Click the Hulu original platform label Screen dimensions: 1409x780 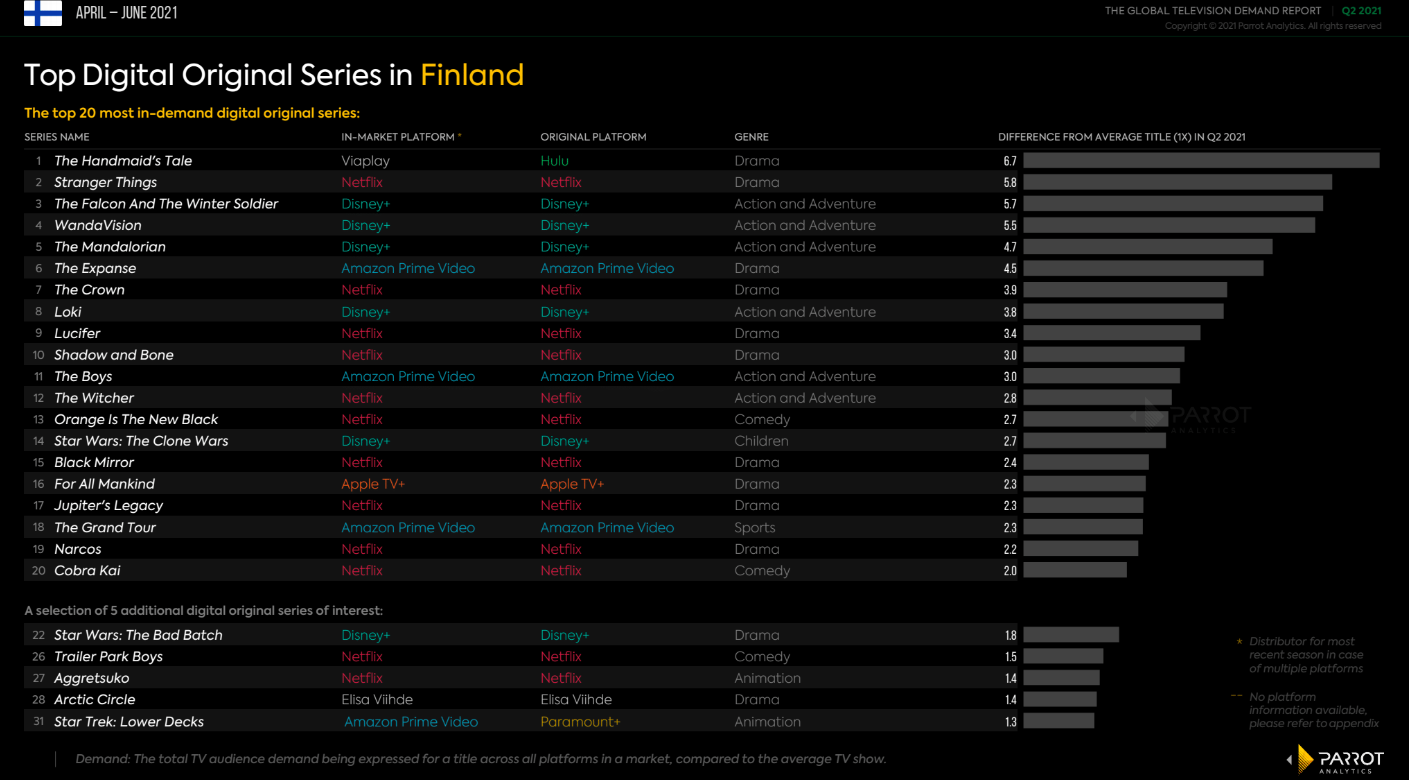click(554, 160)
